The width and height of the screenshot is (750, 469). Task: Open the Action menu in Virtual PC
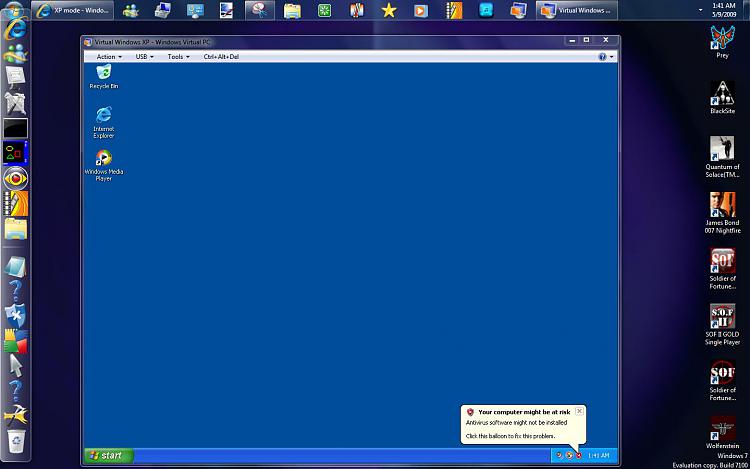[109, 56]
